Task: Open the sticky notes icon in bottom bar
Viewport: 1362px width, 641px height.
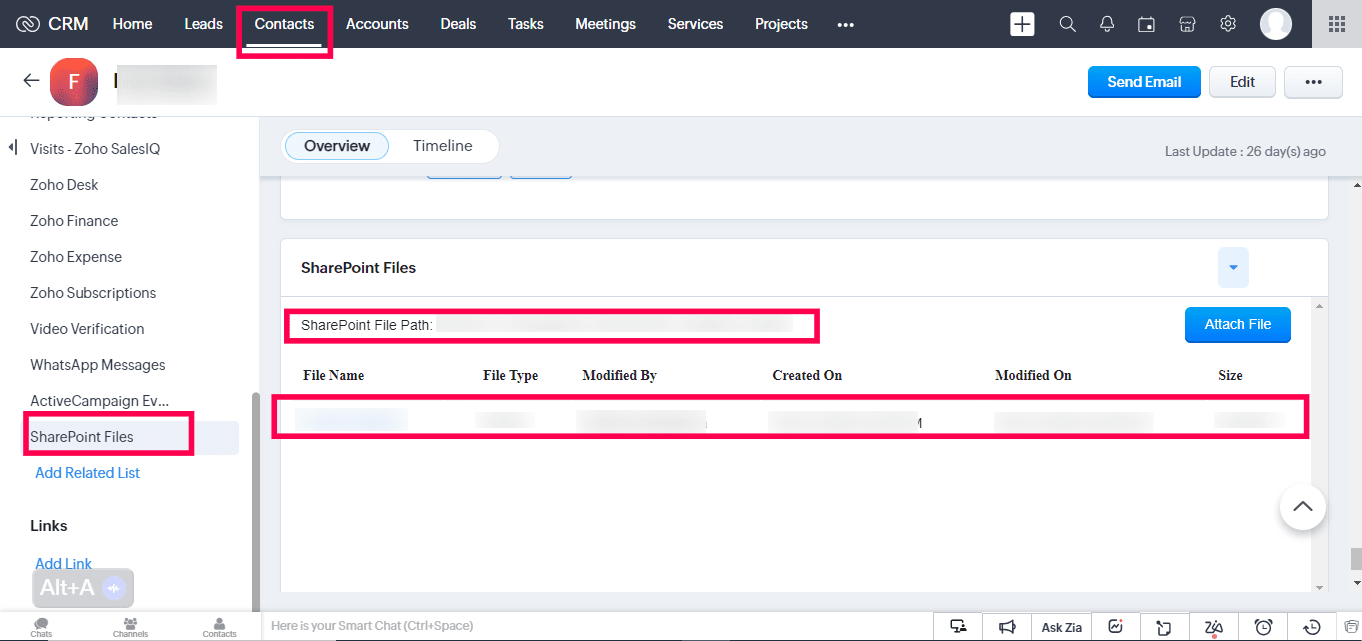Action: (x=1164, y=627)
